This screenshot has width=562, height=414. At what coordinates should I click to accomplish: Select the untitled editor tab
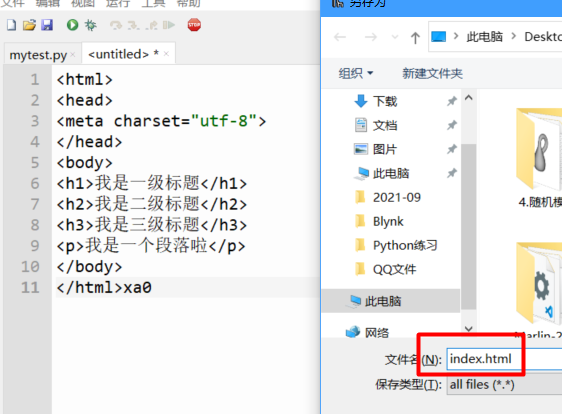click(119, 54)
